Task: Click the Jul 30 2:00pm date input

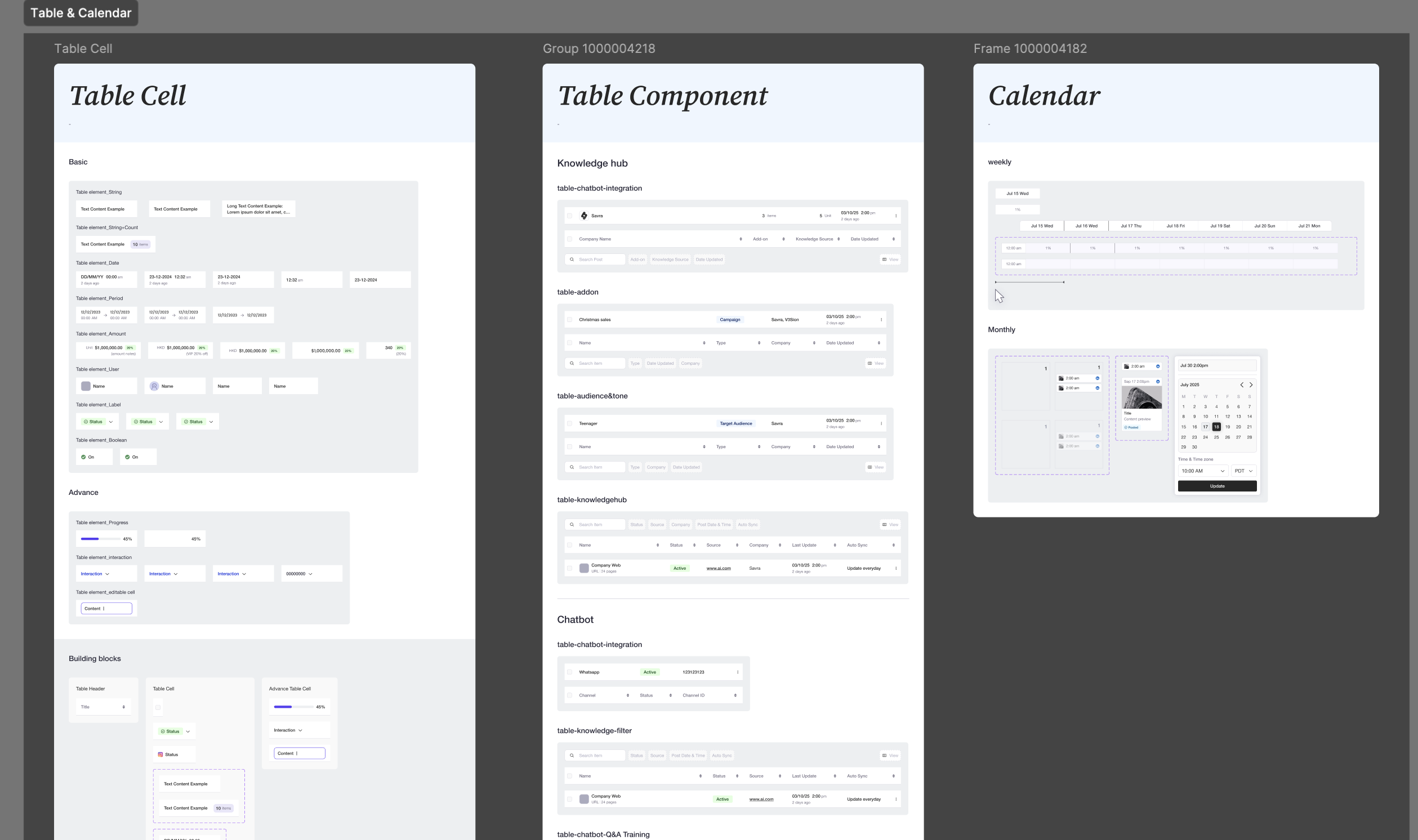Action: click(1217, 365)
